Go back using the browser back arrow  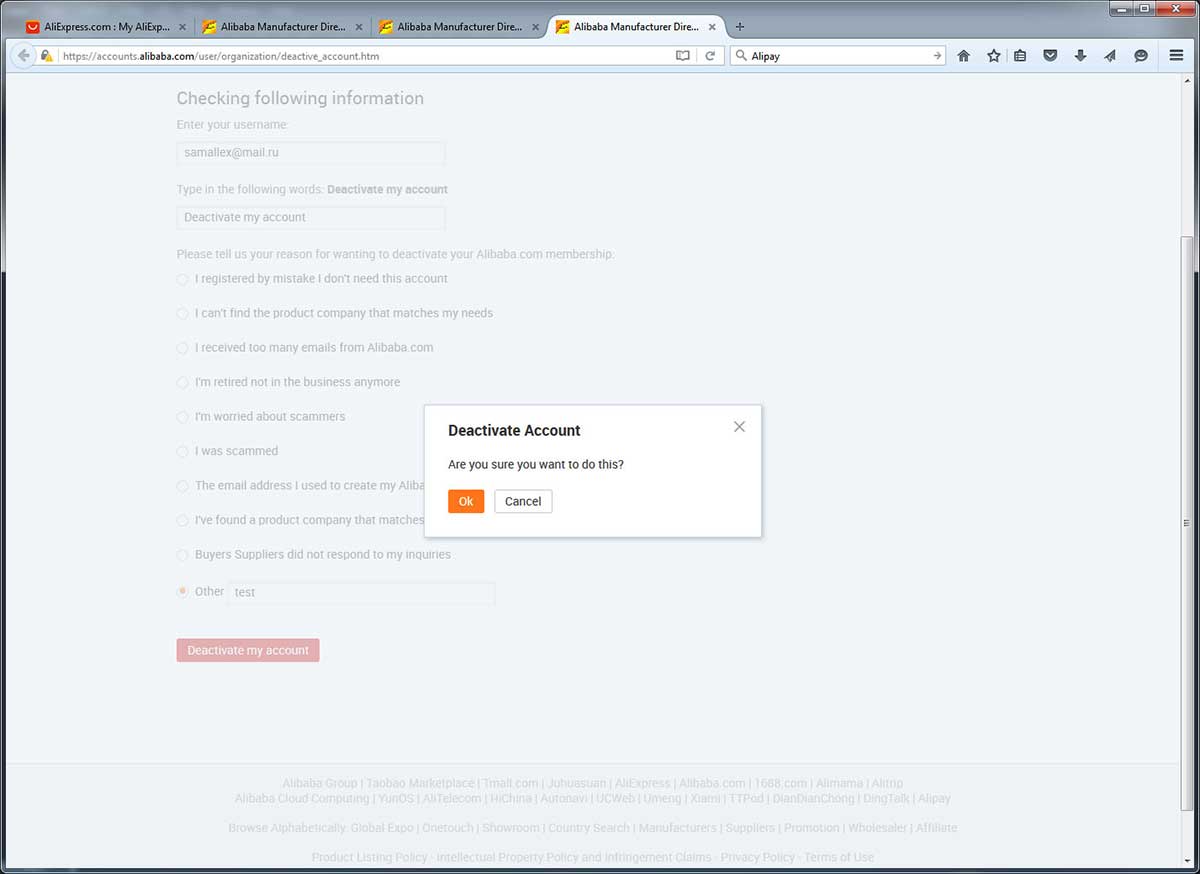click(23, 56)
